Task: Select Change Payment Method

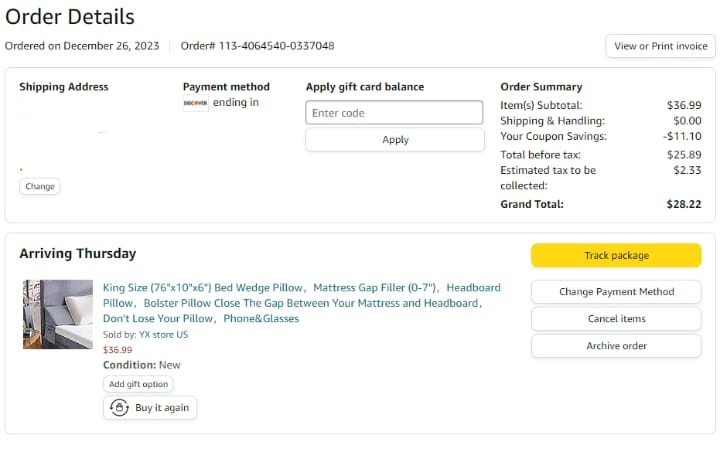Action: (616, 292)
